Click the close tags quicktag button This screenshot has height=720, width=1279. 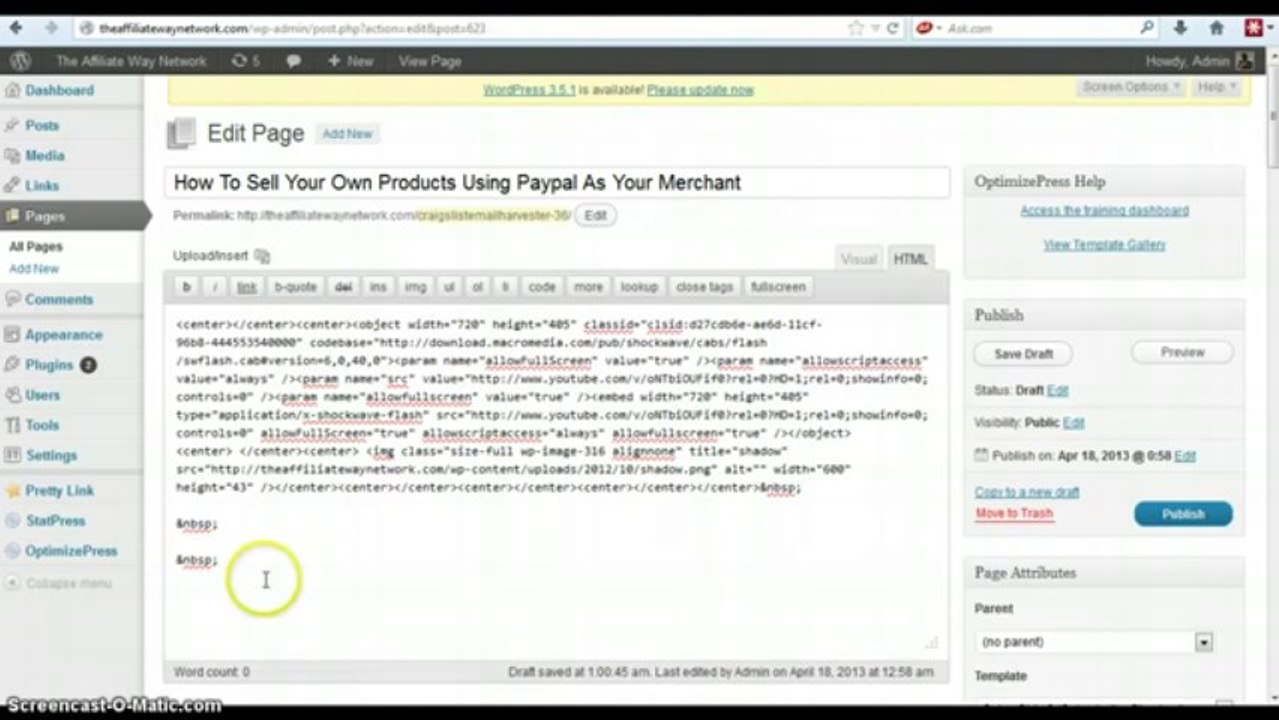[x=705, y=287]
